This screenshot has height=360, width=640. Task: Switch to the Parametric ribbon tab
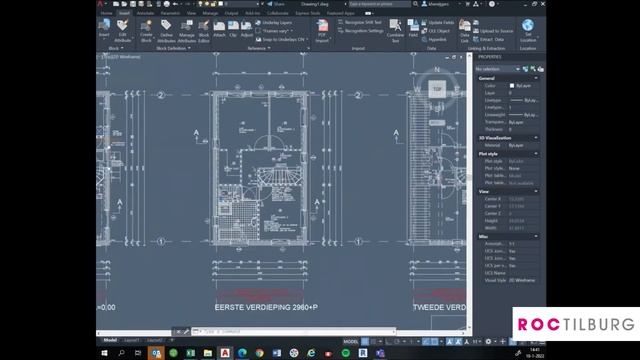[x=170, y=13]
